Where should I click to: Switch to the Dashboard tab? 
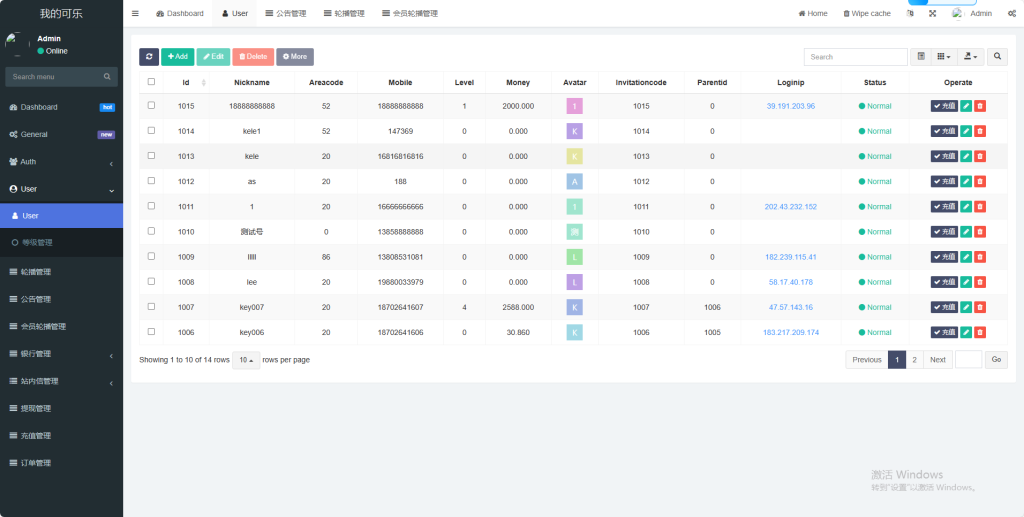[180, 14]
